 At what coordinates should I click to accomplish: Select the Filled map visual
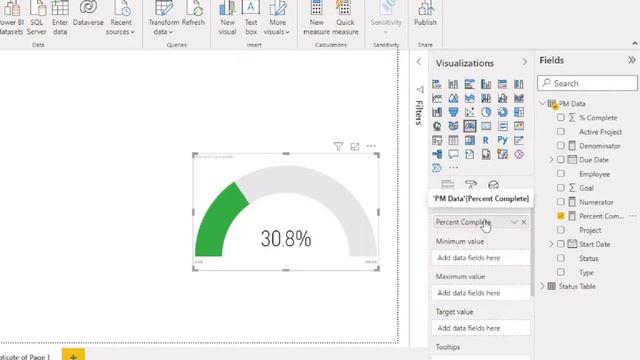(453, 126)
